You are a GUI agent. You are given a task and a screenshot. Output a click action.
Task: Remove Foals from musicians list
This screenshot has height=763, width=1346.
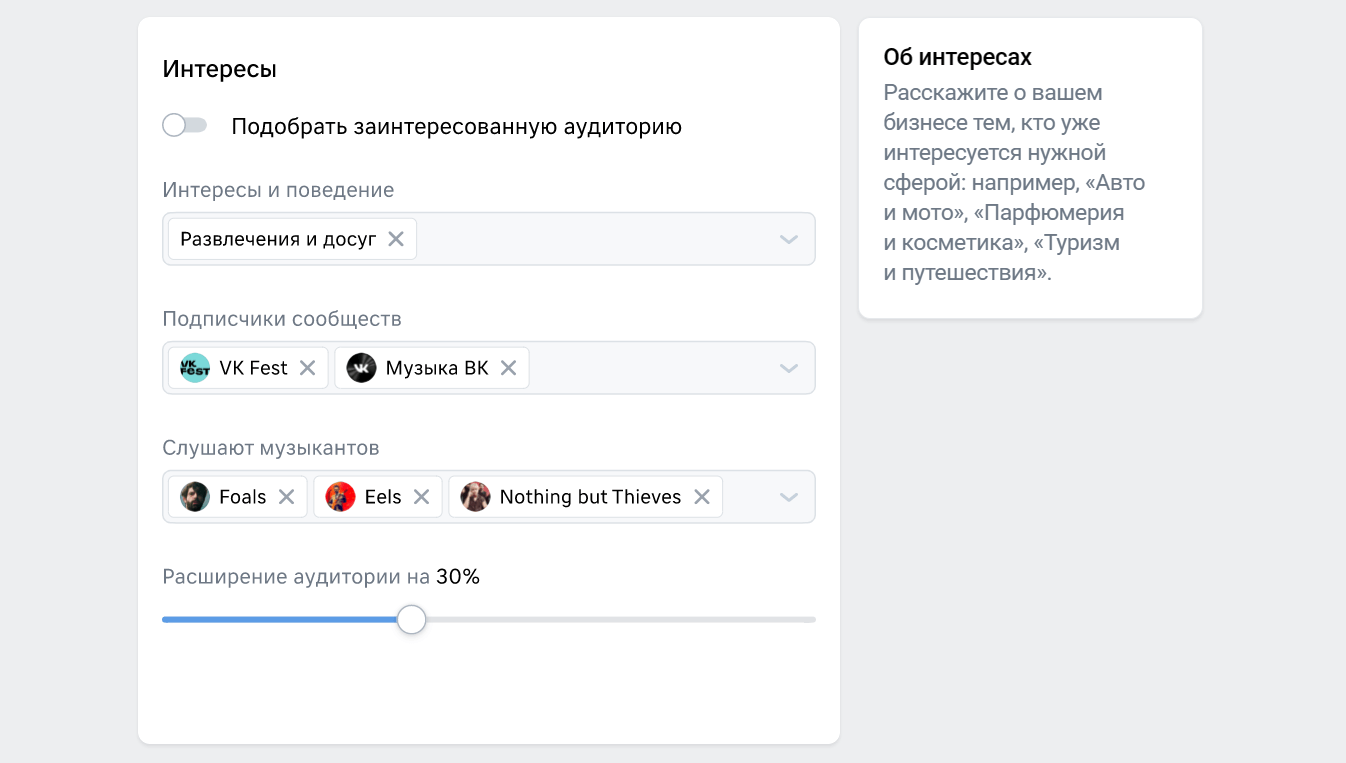coord(286,497)
